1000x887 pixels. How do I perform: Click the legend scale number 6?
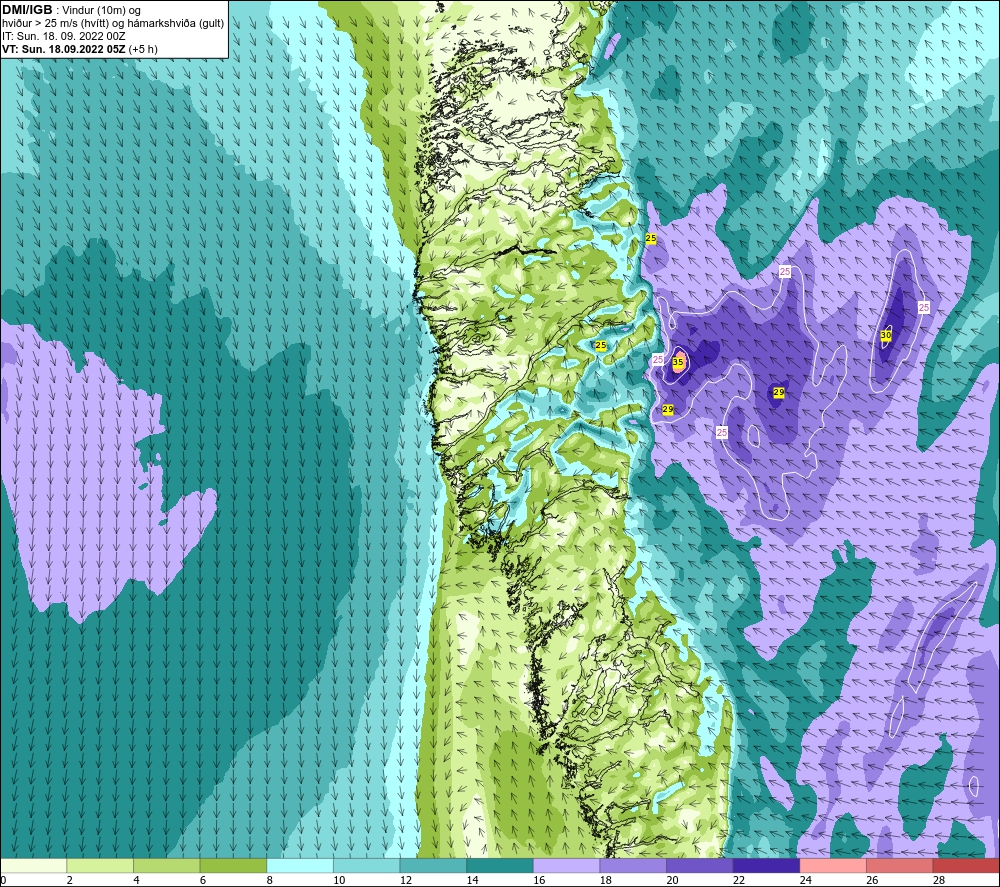203,881
